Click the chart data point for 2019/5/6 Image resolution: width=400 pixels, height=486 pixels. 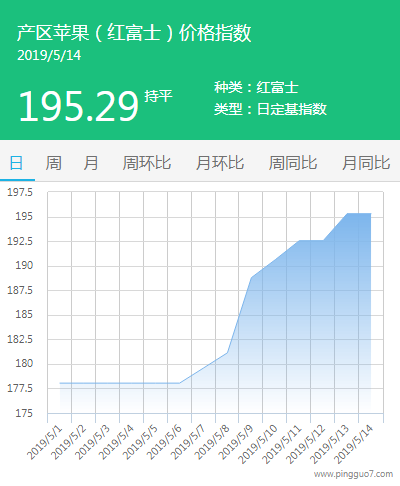pos(179,383)
